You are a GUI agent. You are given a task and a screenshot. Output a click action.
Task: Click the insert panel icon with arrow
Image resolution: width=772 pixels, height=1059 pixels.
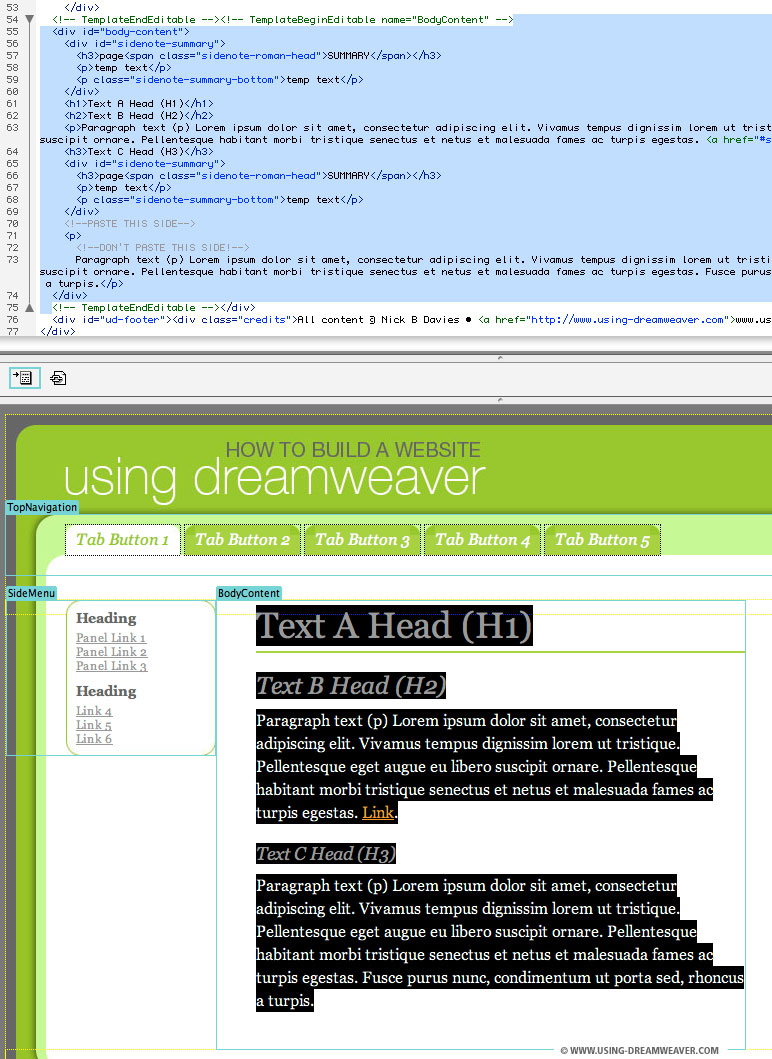click(25, 378)
